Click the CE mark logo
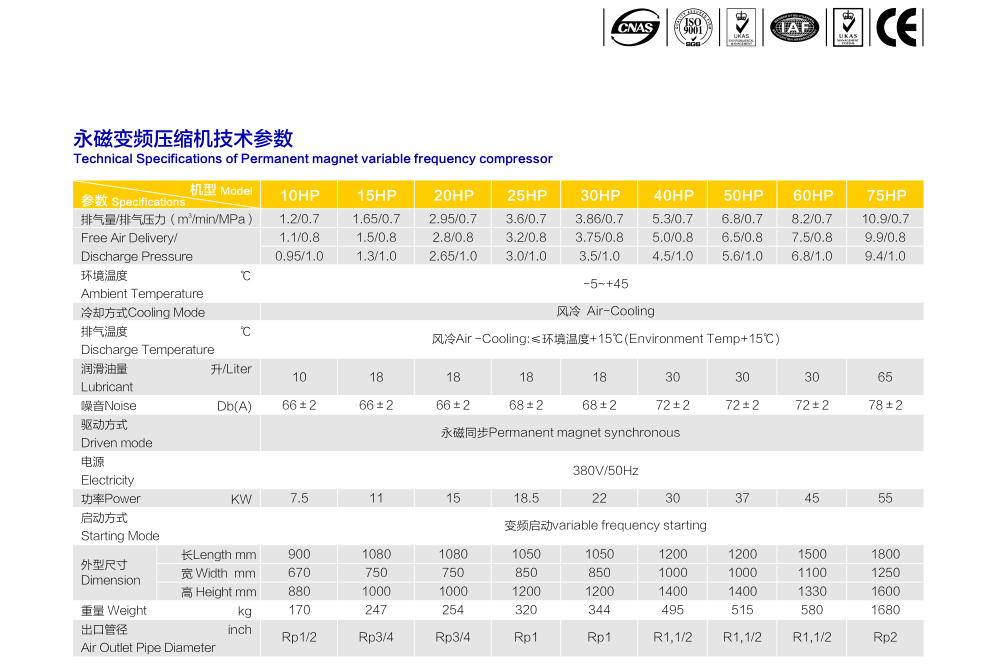This screenshot has height=671, width=1000. tap(897, 27)
